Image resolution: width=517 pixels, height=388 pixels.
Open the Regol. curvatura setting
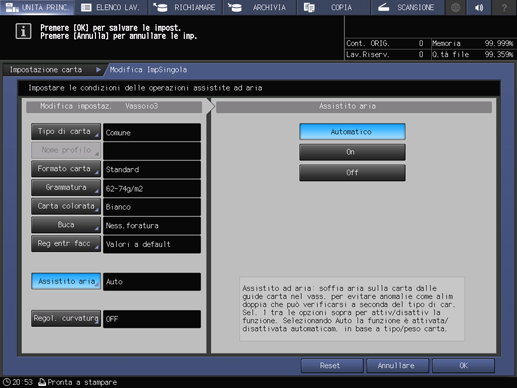click(66, 319)
